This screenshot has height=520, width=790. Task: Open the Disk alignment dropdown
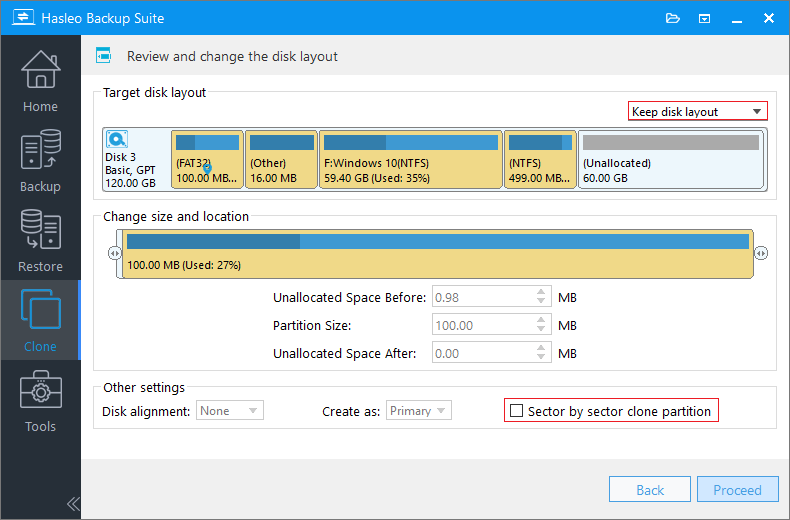click(x=230, y=411)
